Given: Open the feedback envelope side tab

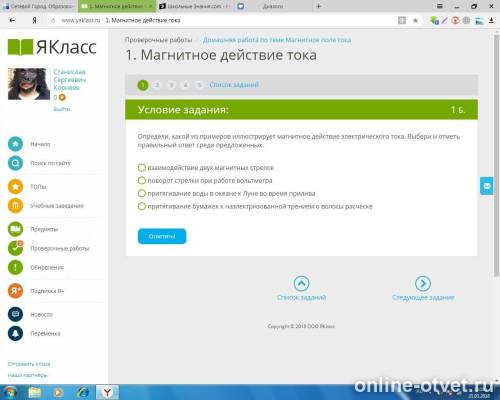Looking at the screenshot, I should click(x=487, y=186).
